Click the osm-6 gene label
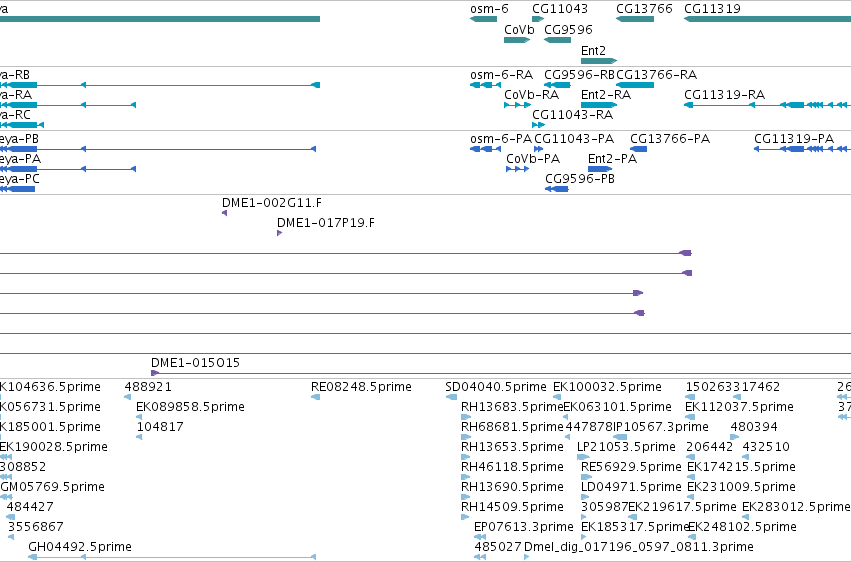This screenshot has width=851, height=562. click(489, 9)
